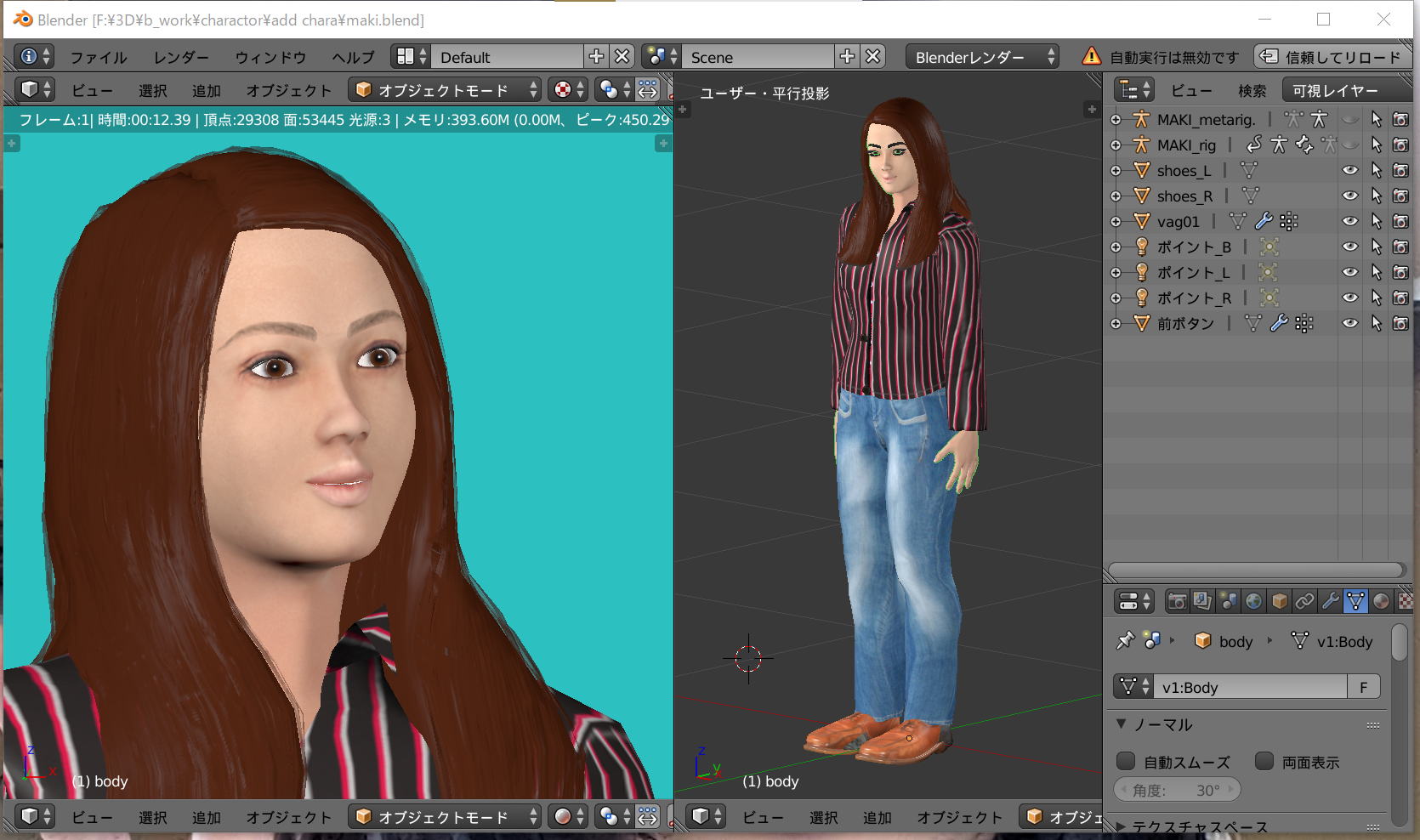
Task: Open the Blenderレンダー engine dropdown
Action: (982, 57)
